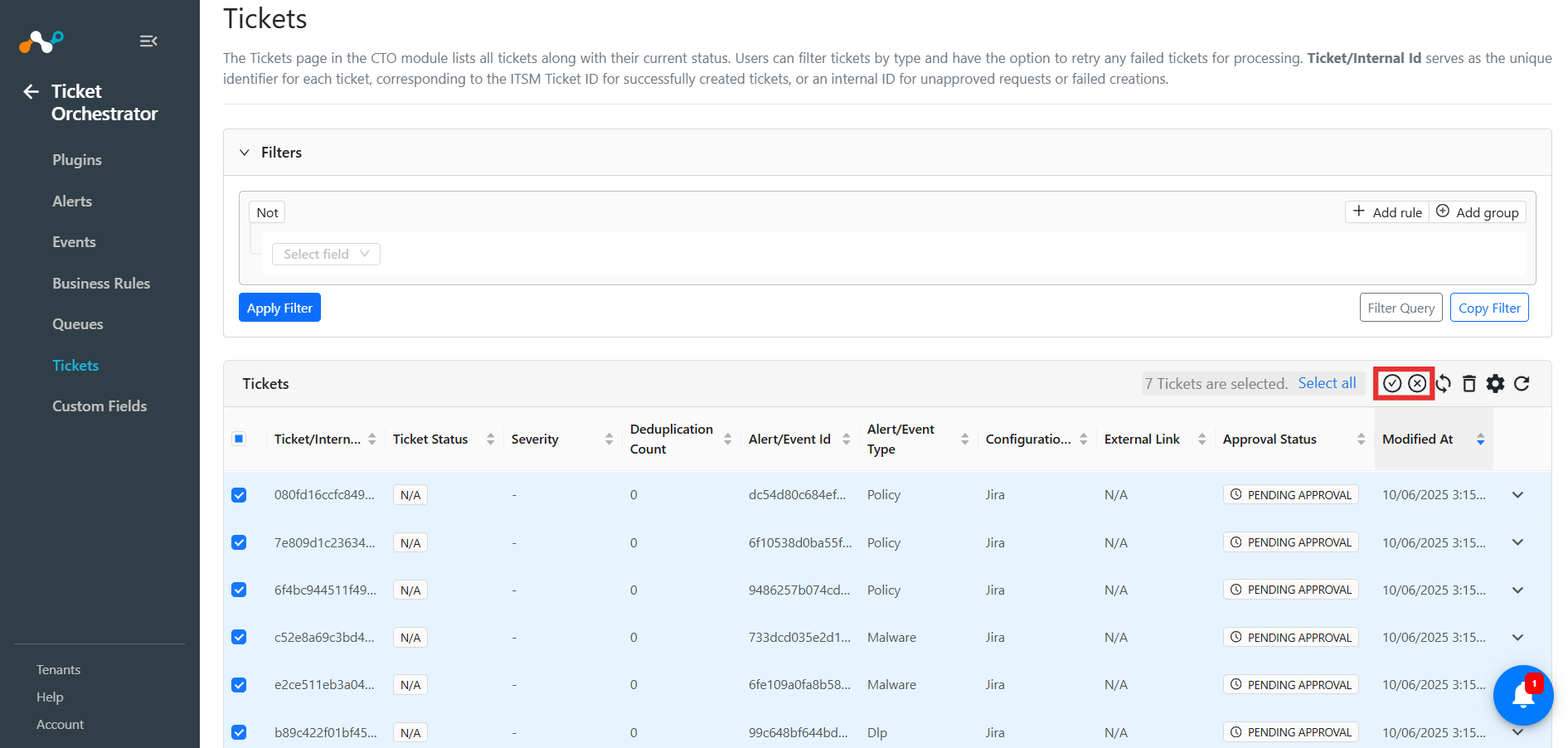Go back using the arrow beside Ticket Orchestrator
This screenshot has height=748, width=1568.
32,91
